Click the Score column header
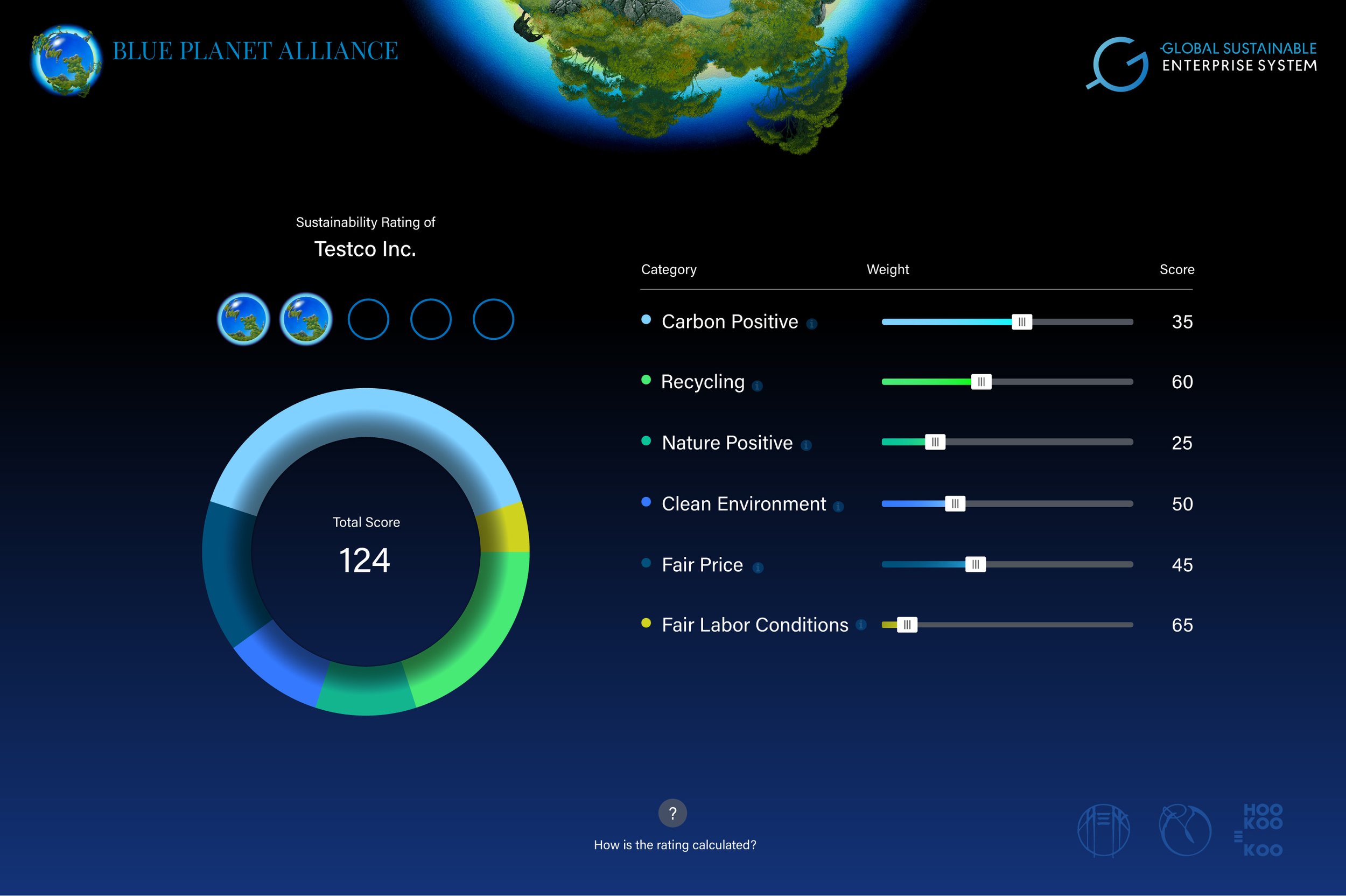This screenshot has height=896, width=1346. 1177,270
